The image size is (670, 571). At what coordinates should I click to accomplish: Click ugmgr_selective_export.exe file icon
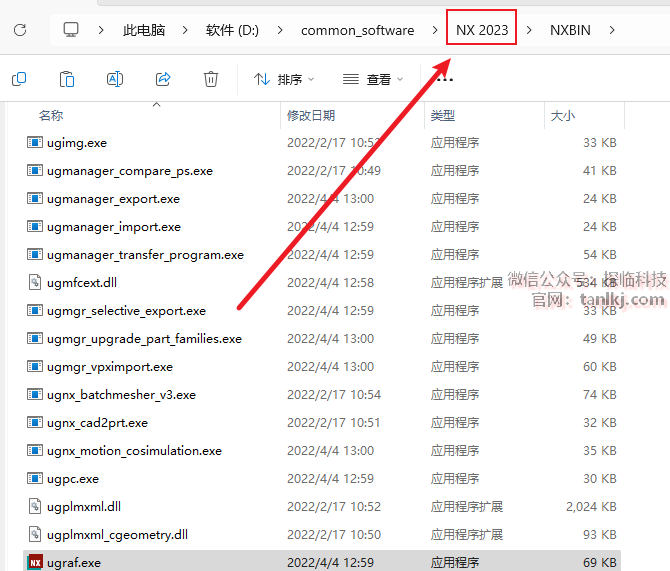click(35, 310)
